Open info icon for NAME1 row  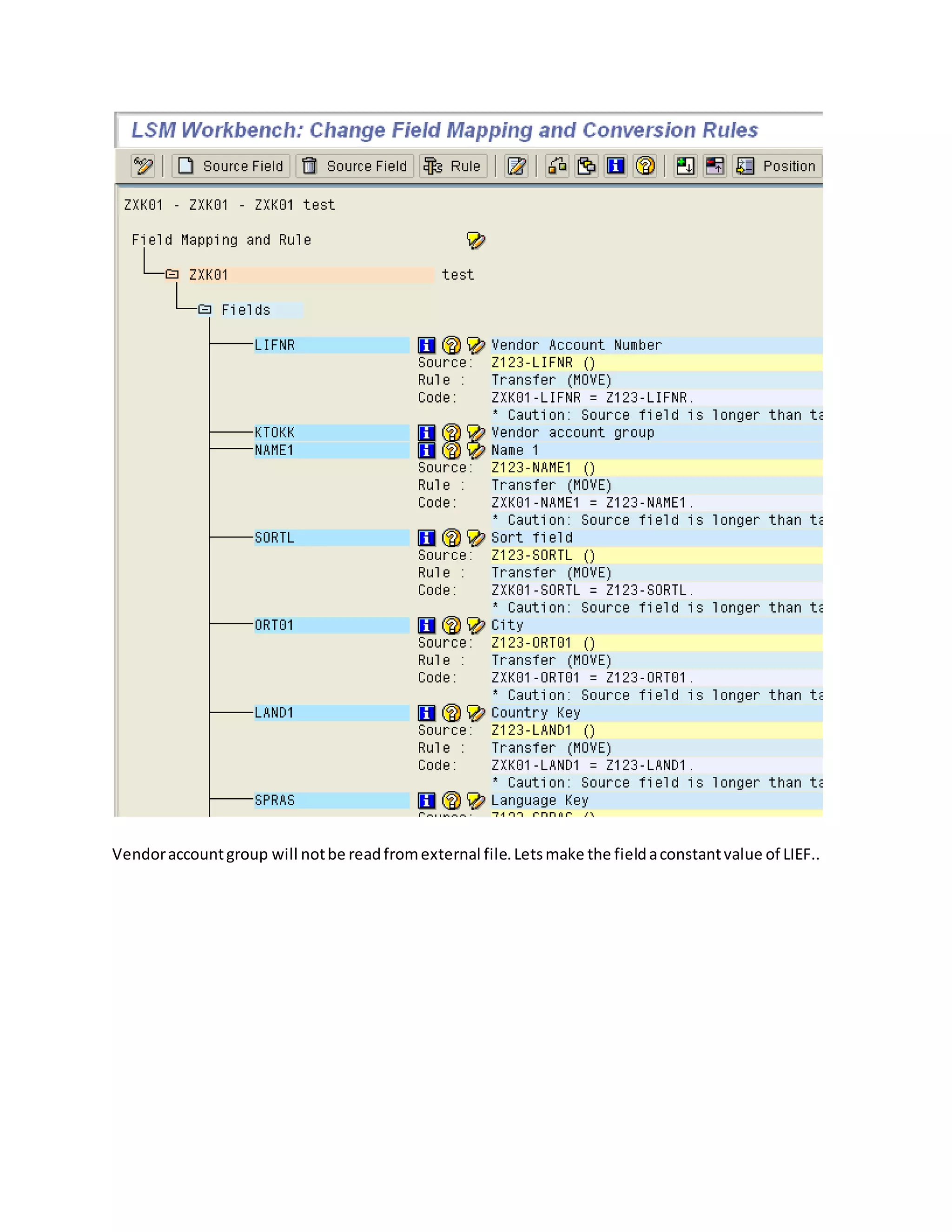(426, 450)
